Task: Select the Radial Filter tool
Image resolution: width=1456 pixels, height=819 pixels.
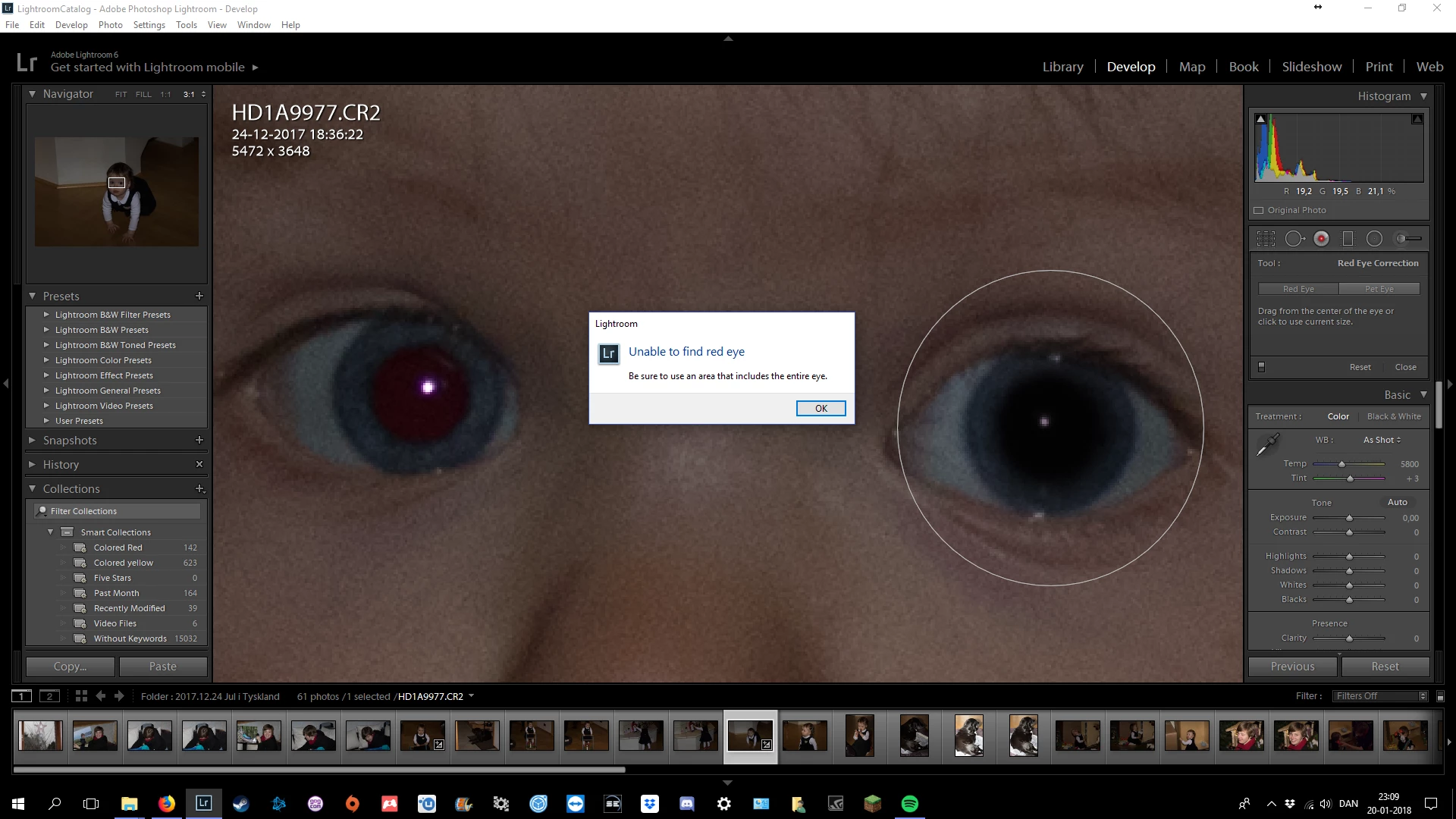Action: pyautogui.click(x=1374, y=239)
